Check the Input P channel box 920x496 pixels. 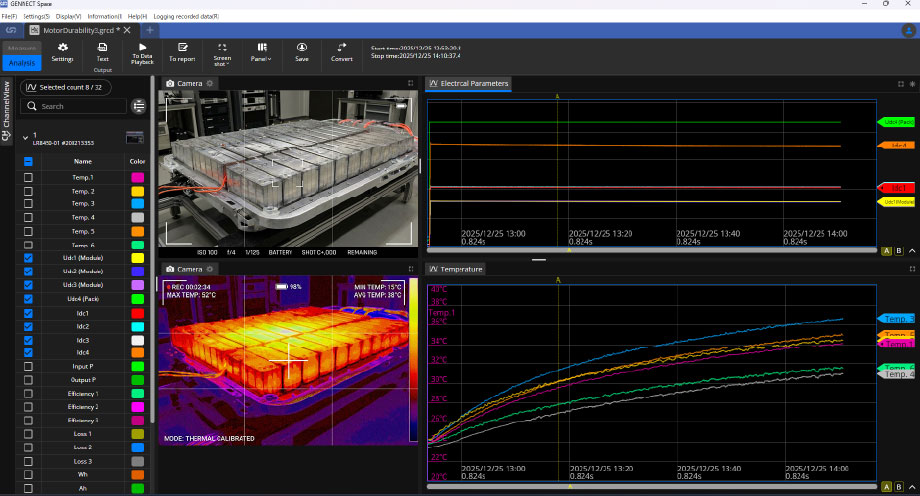click(28, 367)
